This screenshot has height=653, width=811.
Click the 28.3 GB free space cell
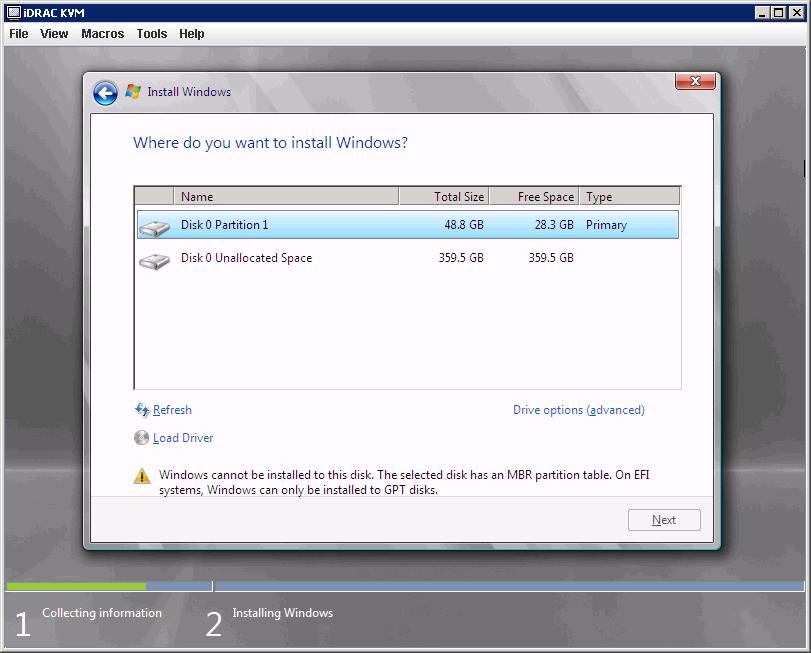(x=554, y=225)
